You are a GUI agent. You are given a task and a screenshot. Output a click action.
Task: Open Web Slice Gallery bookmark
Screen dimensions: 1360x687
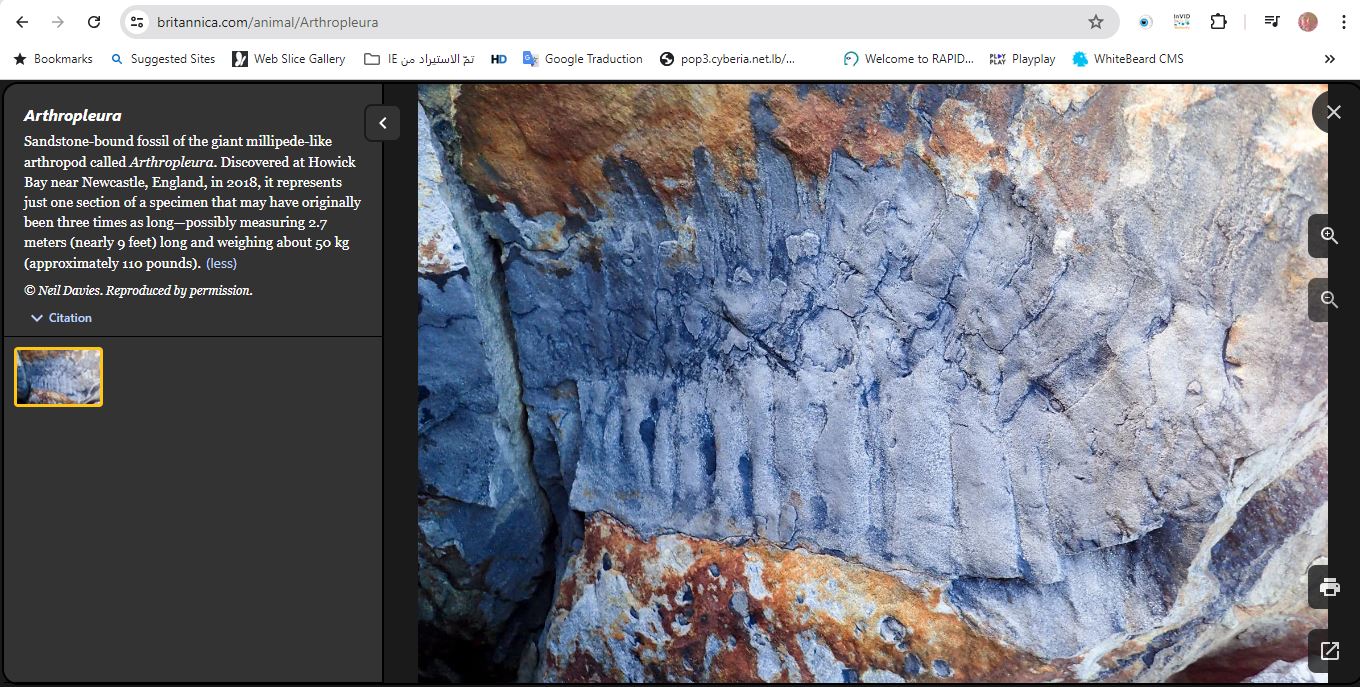point(288,59)
